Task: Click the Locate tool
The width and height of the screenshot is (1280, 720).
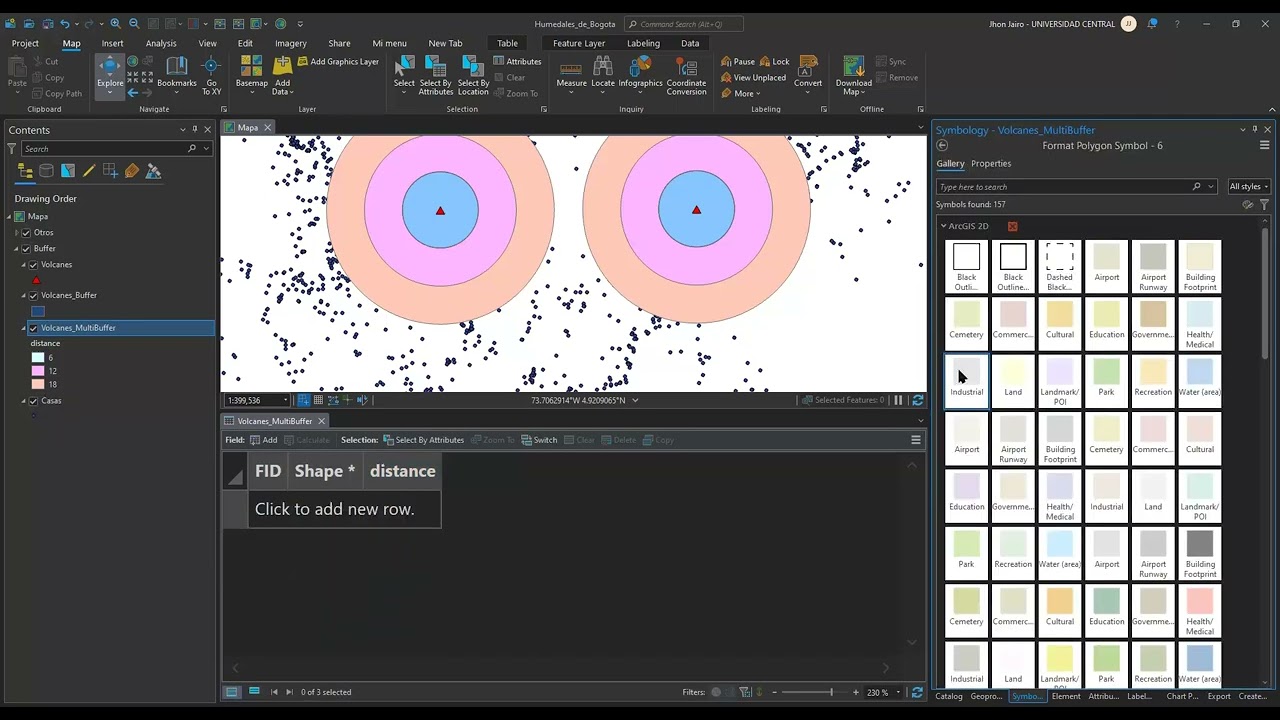Action: coord(603,73)
